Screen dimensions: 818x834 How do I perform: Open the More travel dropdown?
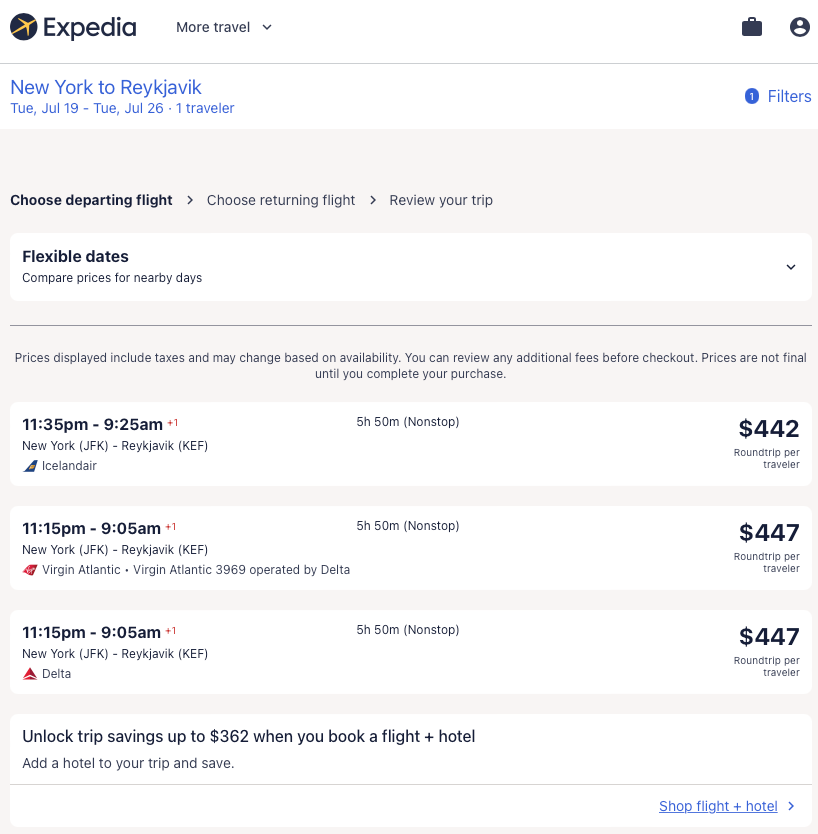pyautogui.click(x=224, y=27)
